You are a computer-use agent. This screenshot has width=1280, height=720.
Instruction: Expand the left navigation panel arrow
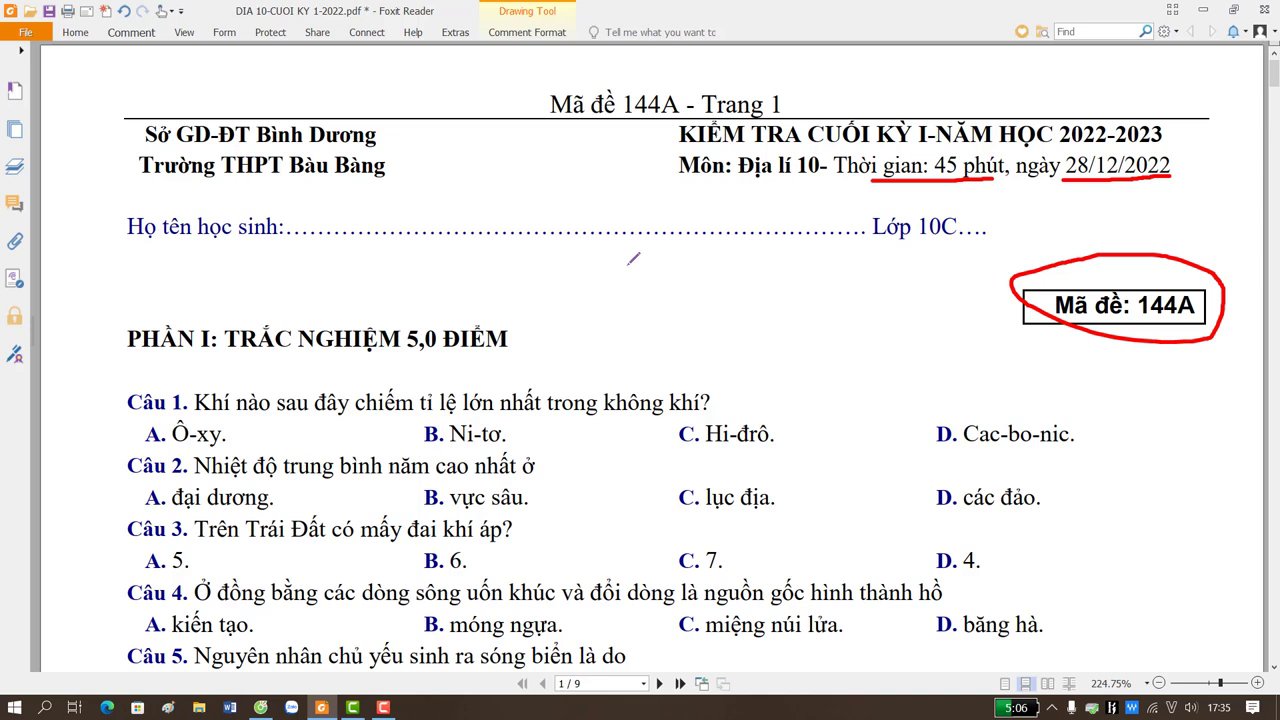click(x=20, y=50)
